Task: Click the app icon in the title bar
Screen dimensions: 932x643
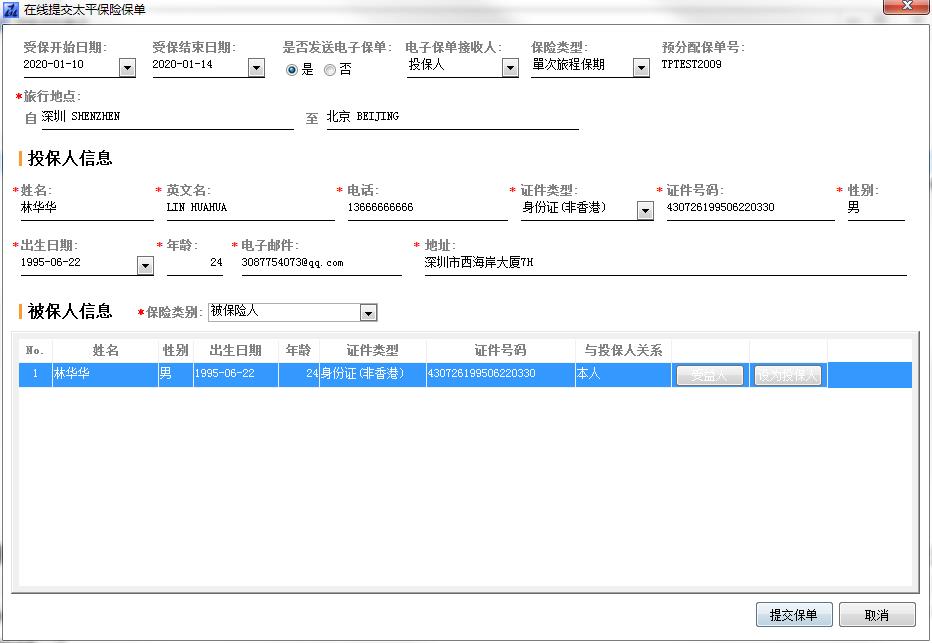Action: tap(11, 8)
